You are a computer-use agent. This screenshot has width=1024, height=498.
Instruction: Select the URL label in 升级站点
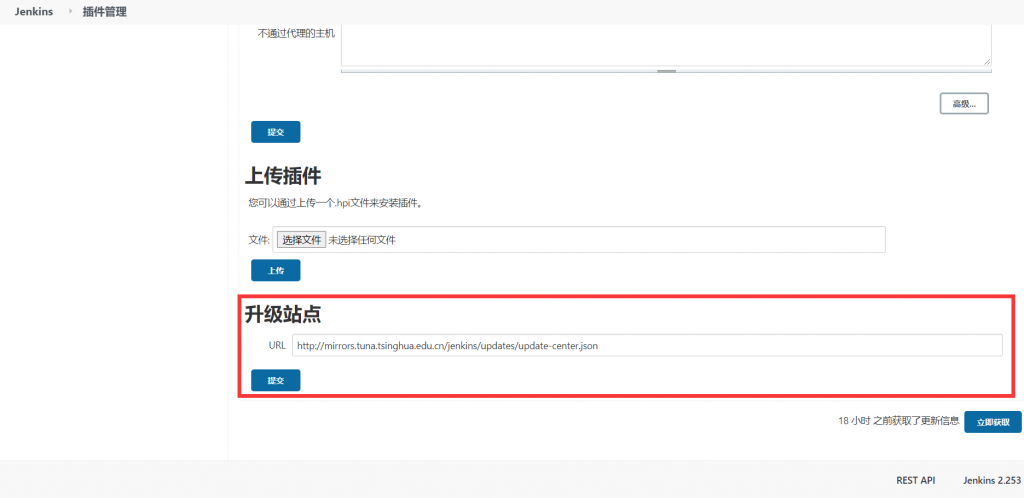pyautogui.click(x=277, y=345)
